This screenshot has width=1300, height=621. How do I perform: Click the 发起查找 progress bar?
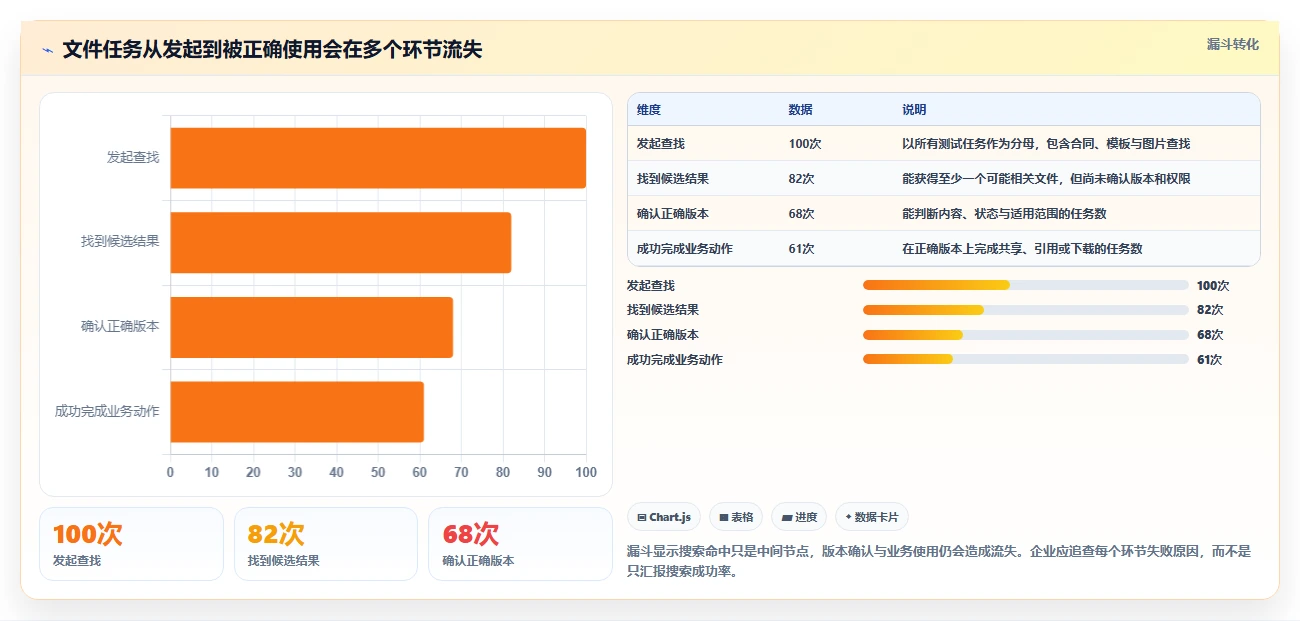click(x=1026, y=285)
